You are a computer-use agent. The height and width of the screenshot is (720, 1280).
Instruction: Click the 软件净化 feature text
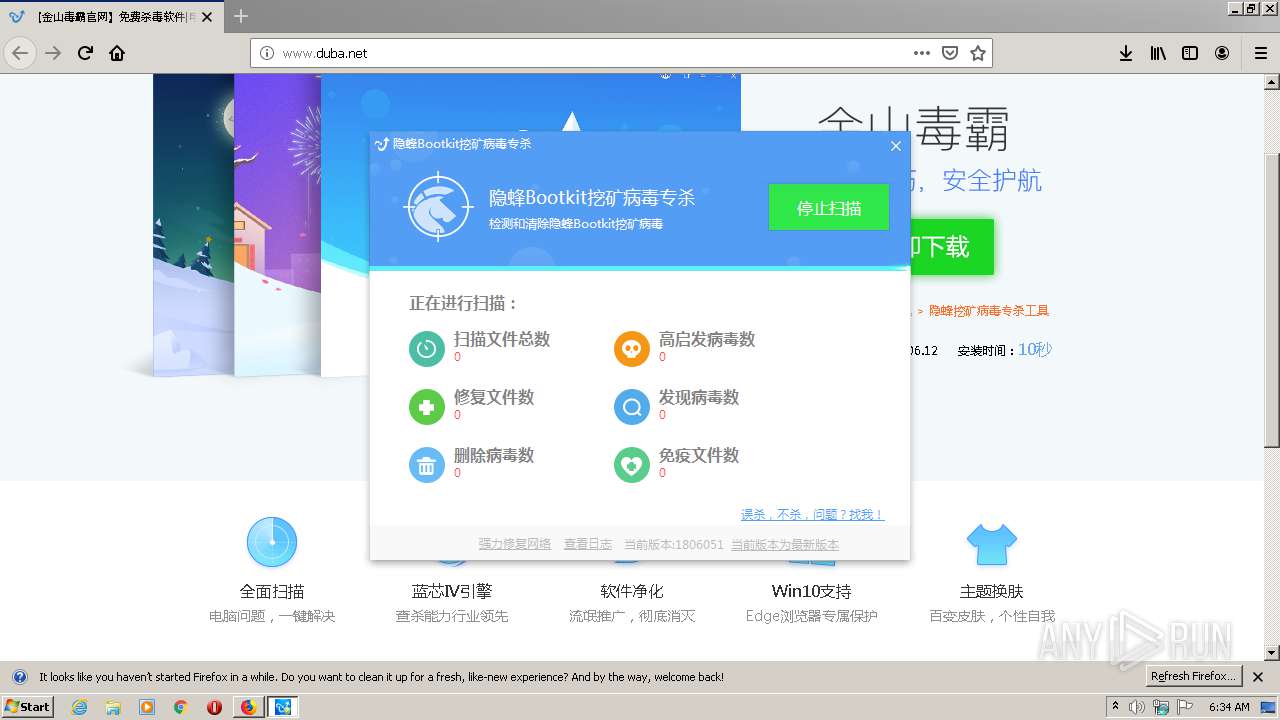point(632,591)
